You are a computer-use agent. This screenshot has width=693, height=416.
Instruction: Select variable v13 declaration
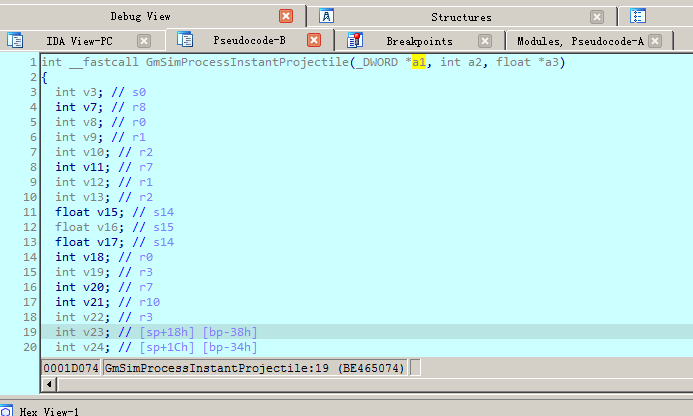tap(93, 197)
